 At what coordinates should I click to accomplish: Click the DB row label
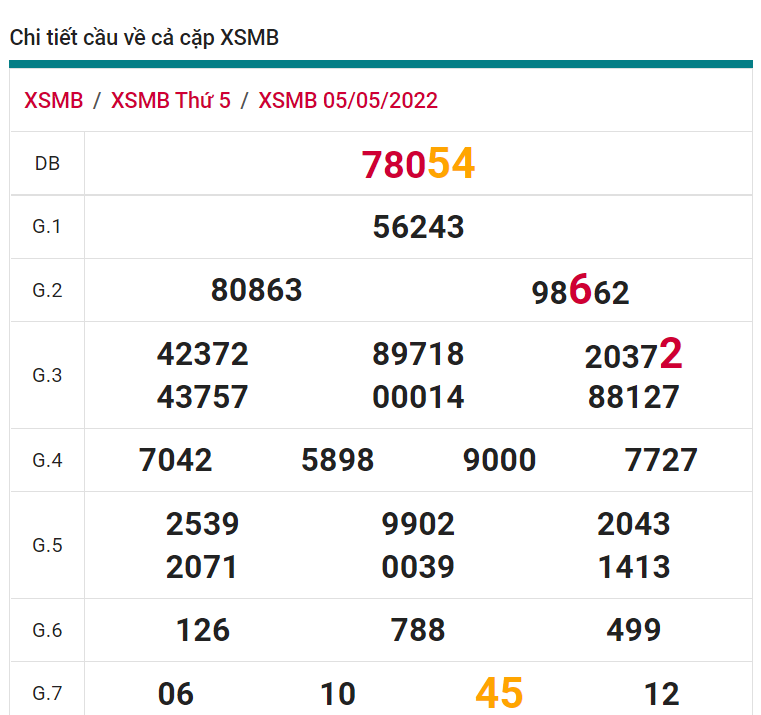[47, 164]
